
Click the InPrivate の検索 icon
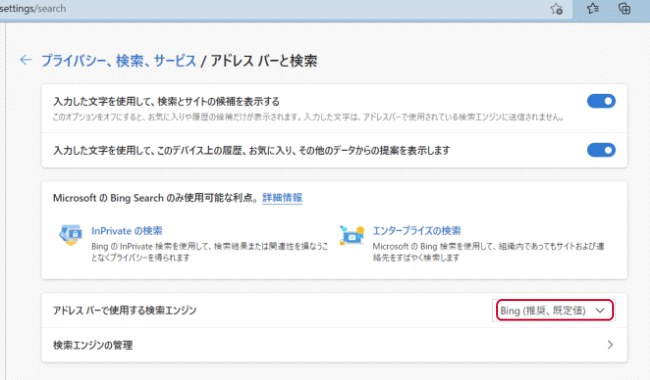pos(70,235)
